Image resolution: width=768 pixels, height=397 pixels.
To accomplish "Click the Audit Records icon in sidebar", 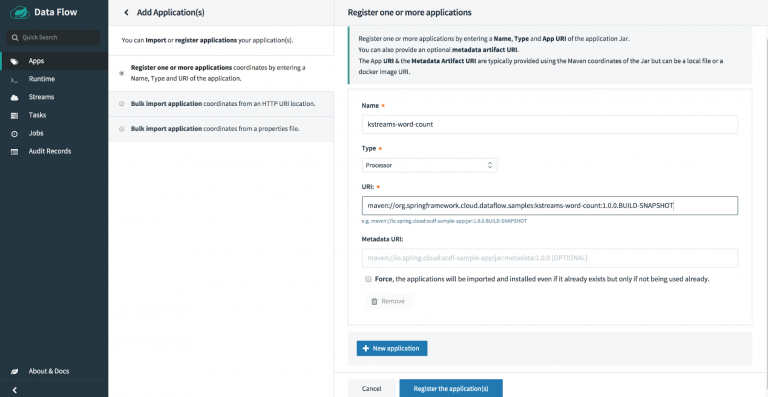I will (x=15, y=152).
